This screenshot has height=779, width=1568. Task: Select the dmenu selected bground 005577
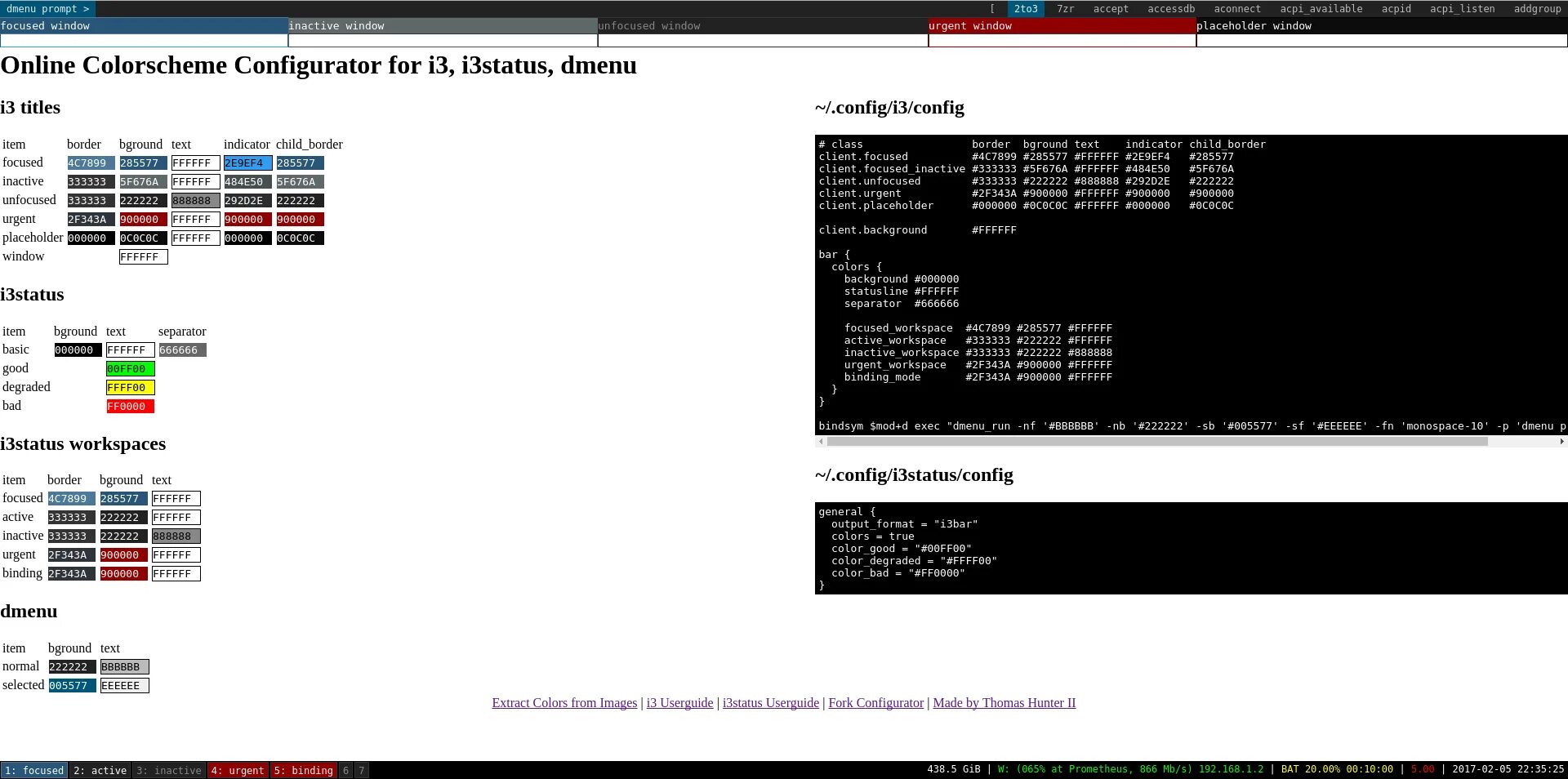pyautogui.click(x=72, y=686)
